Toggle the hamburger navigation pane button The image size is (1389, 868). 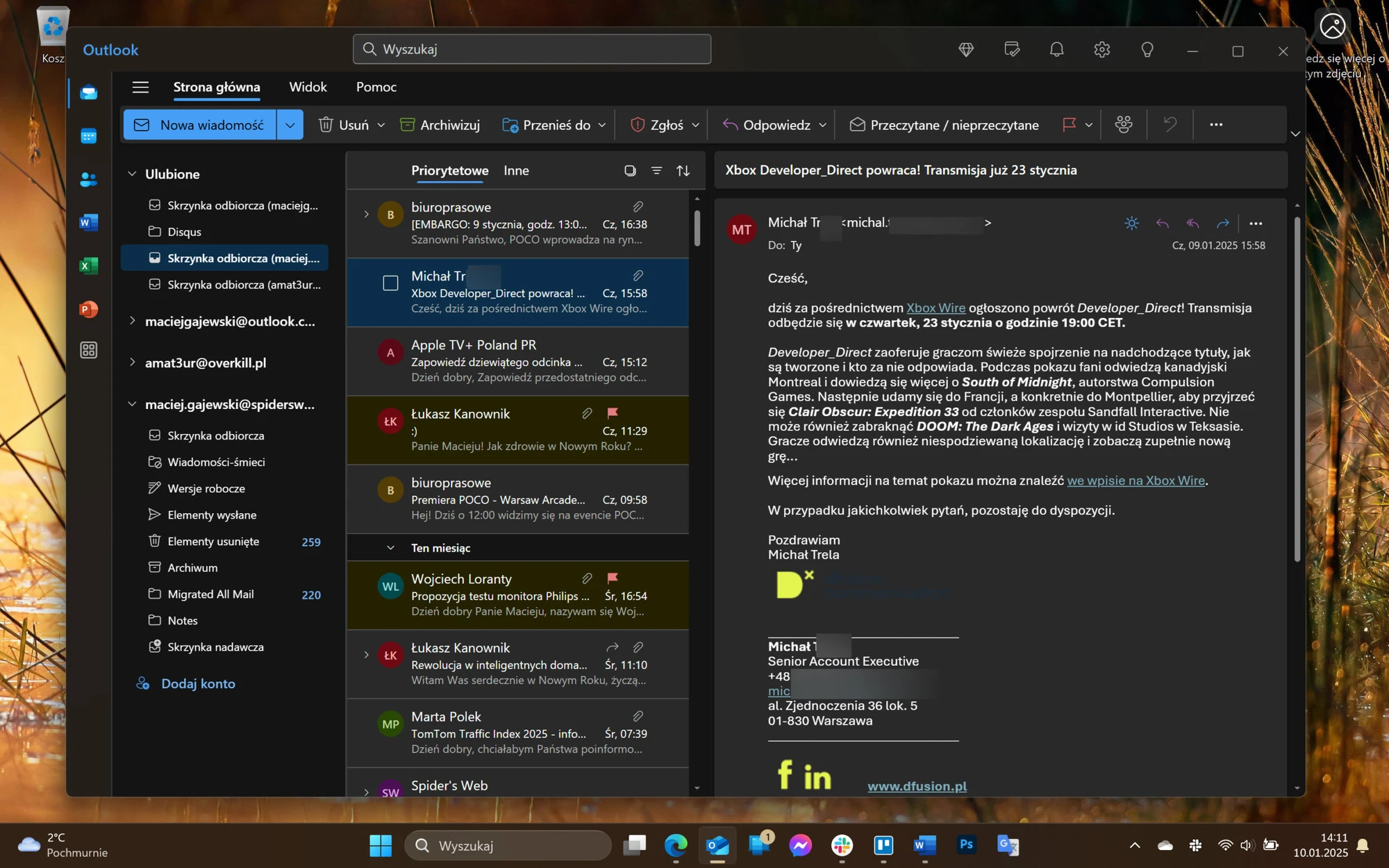pyautogui.click(x=140, y=87)
